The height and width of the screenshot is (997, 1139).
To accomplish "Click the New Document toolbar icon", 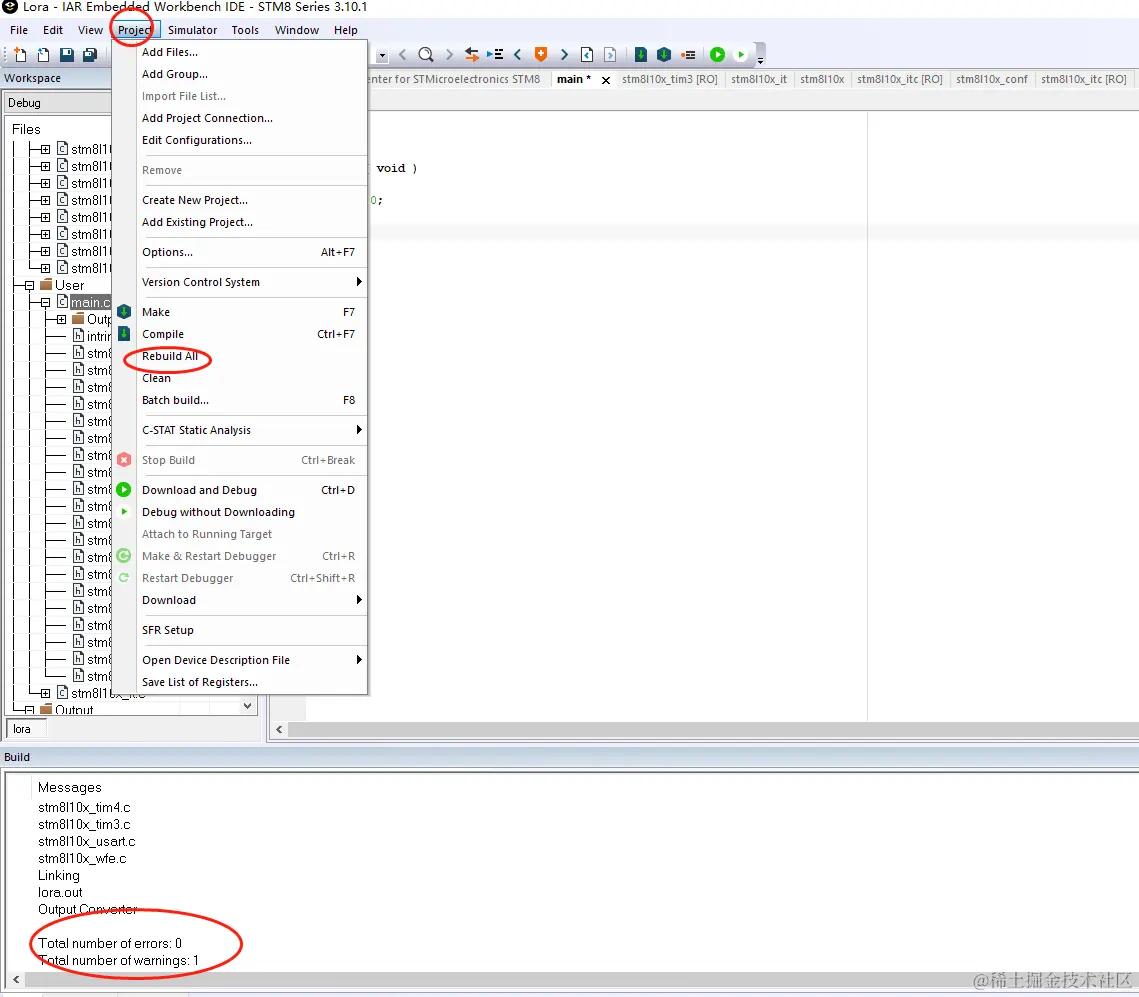I will pos(20,54).
